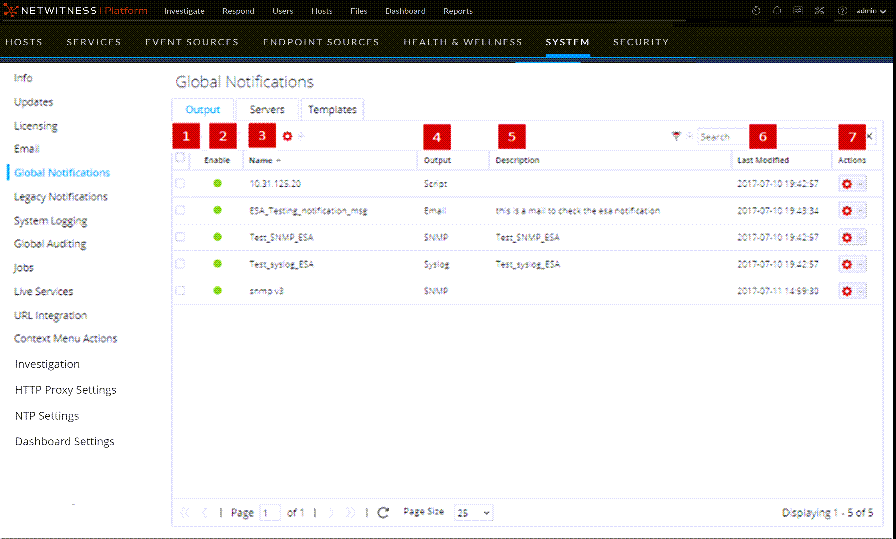Click the green enable dot for Test_SNMP_ESA
The height and width of the screenshot is (539, 896).
[x=217, y=237]
